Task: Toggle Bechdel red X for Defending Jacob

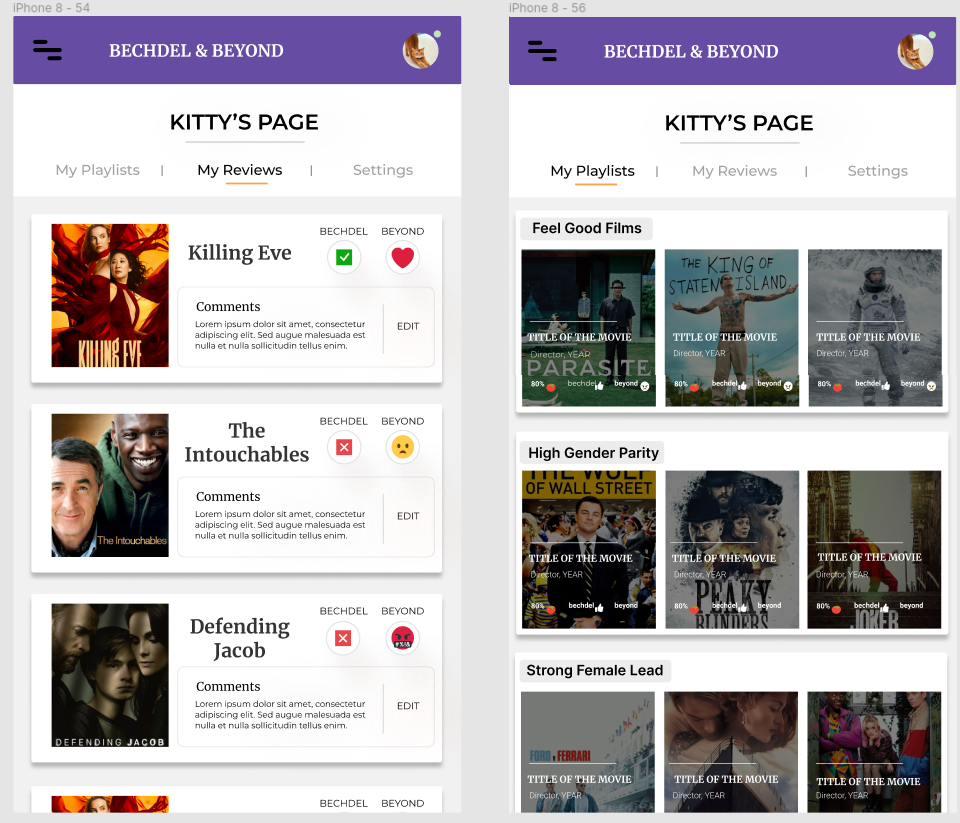Action: coord(343,638)
